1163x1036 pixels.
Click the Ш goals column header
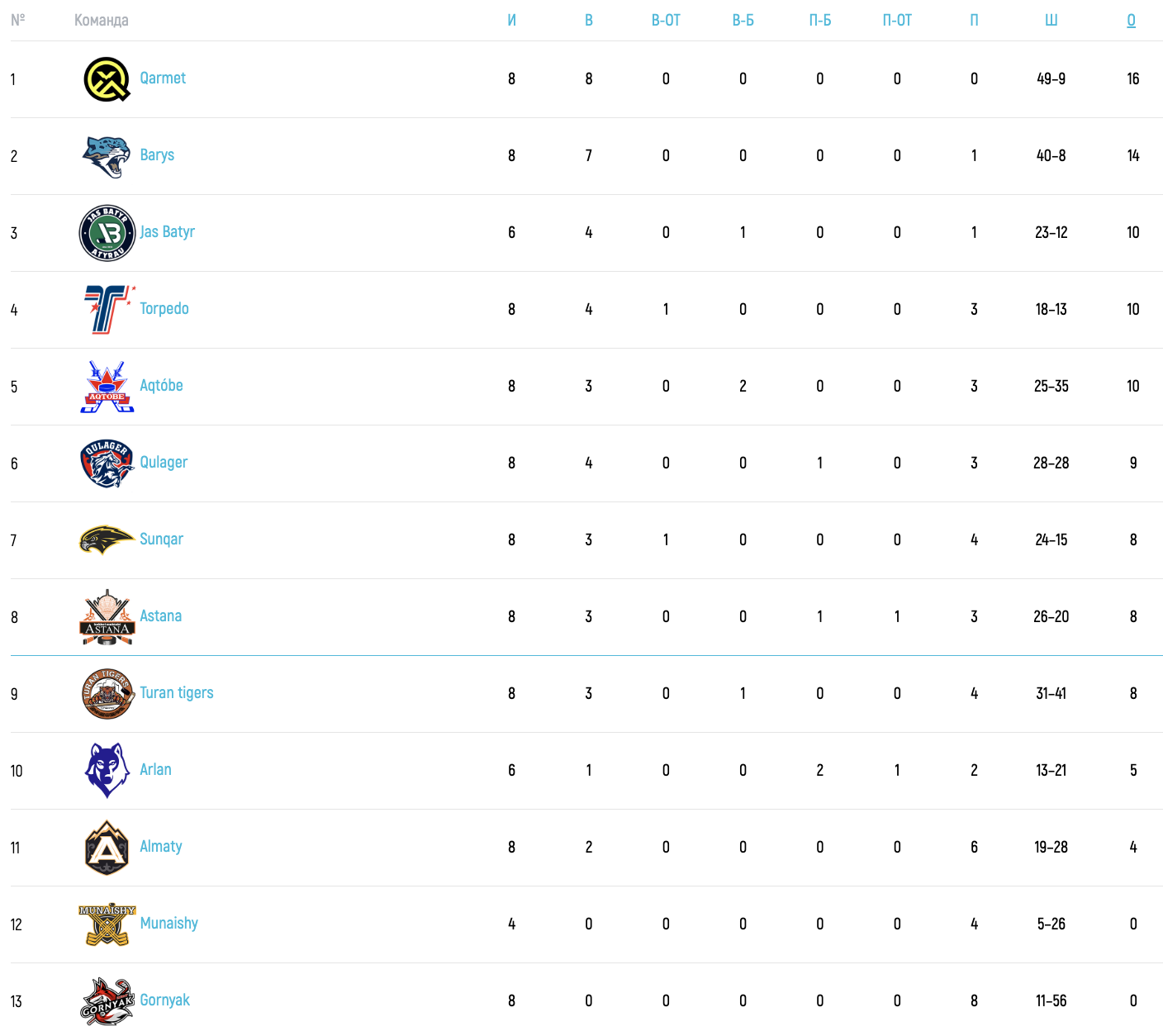click(x=1051, y=21)
